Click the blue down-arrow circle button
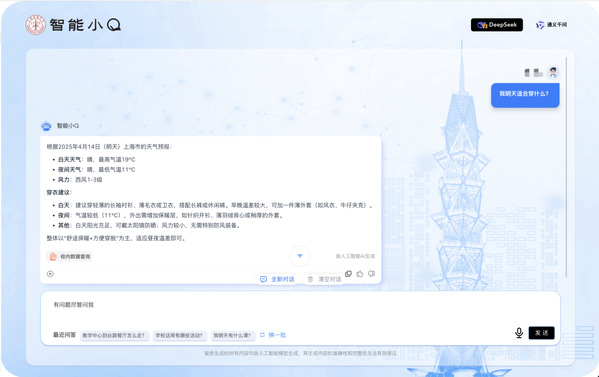The image size is (599, 377). coord(300,256)
